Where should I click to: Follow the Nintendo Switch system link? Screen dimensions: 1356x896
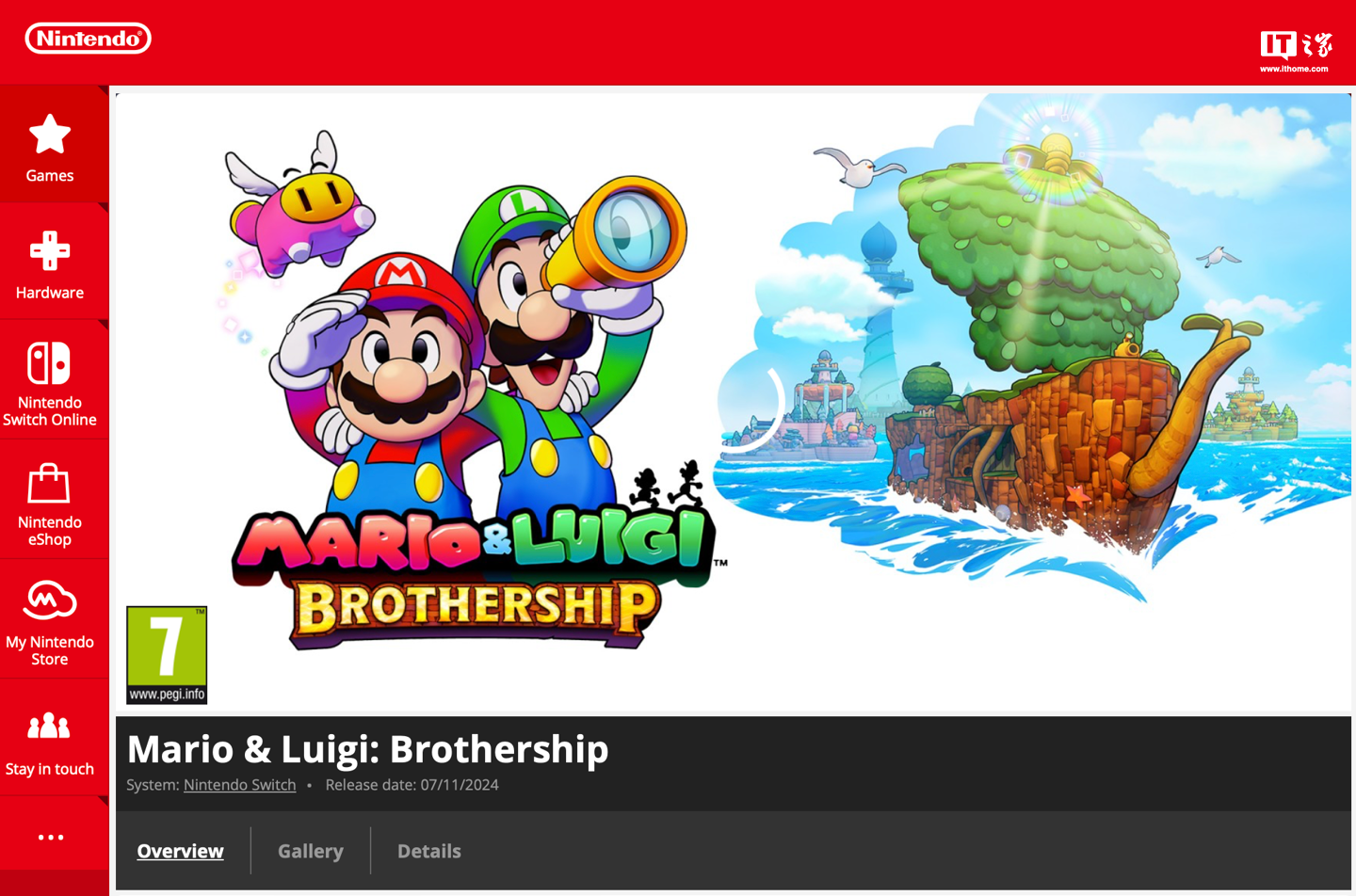point(239,785)
